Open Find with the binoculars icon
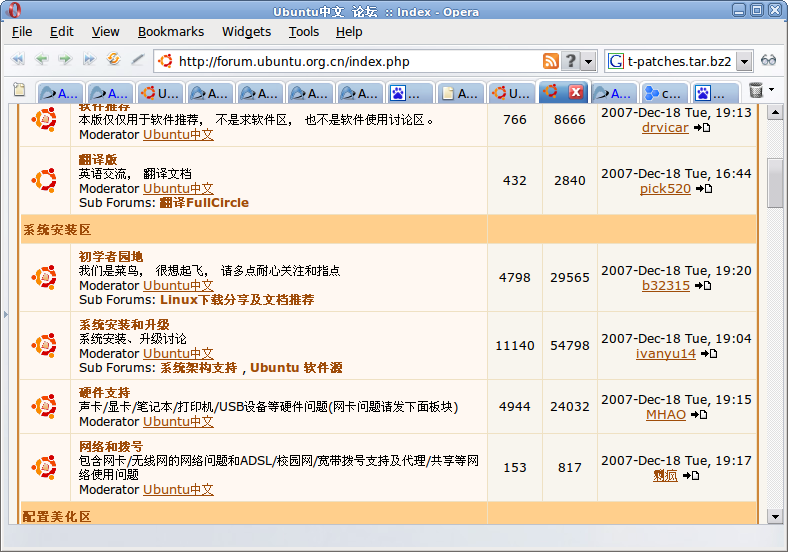788x552 pixels. tap(768, 60)
